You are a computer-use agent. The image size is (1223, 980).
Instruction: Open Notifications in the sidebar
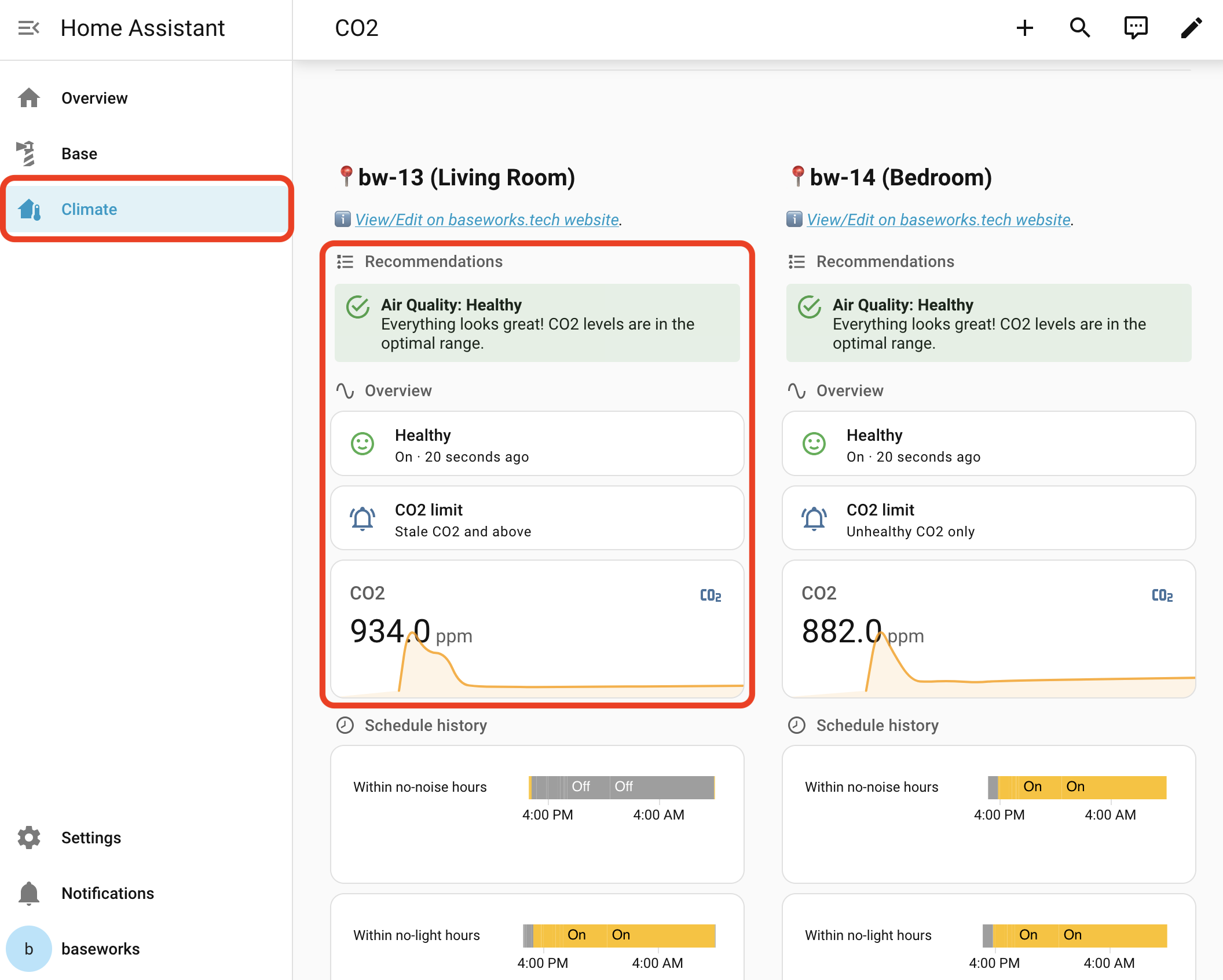coord(146,893)
